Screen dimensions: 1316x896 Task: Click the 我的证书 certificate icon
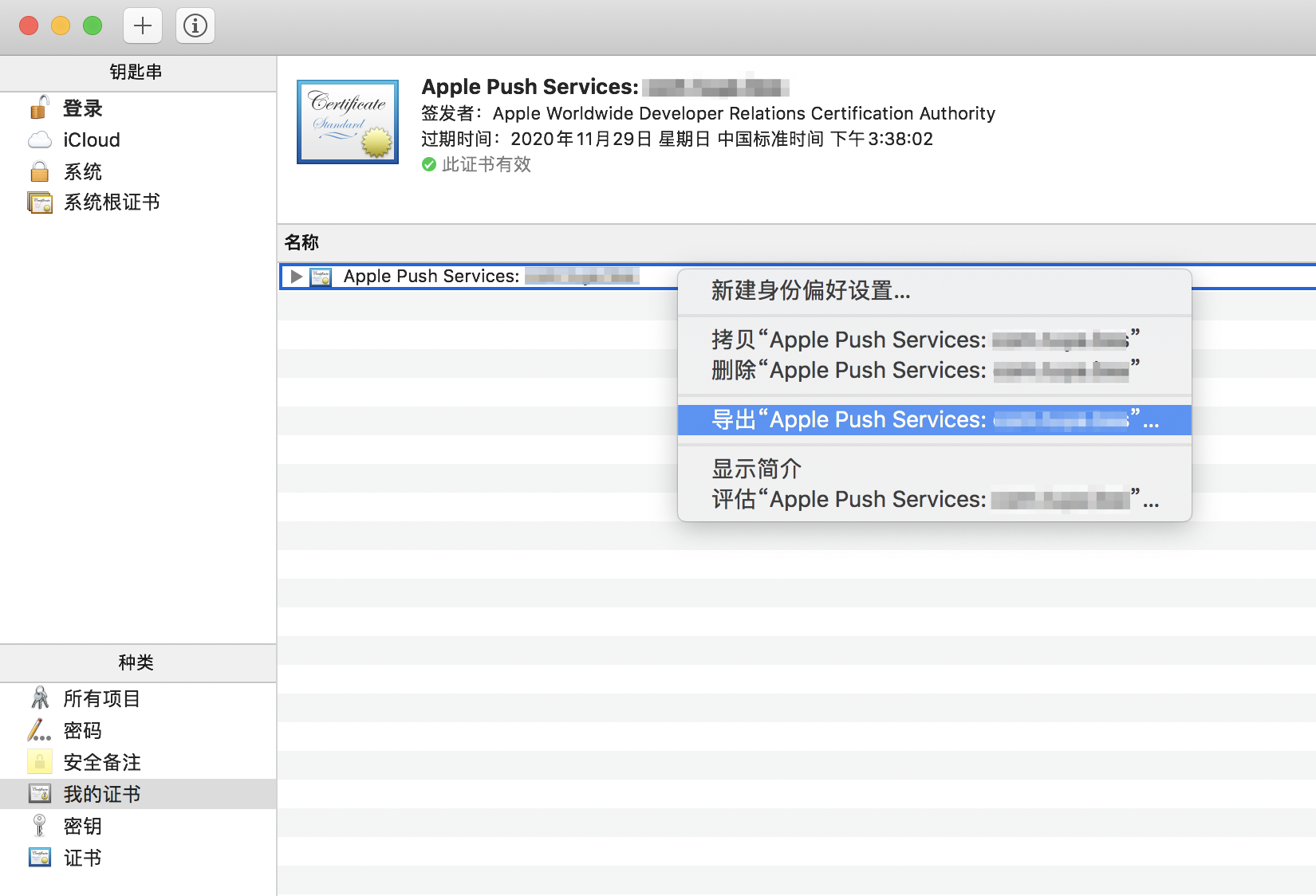[x=40, y=794]
